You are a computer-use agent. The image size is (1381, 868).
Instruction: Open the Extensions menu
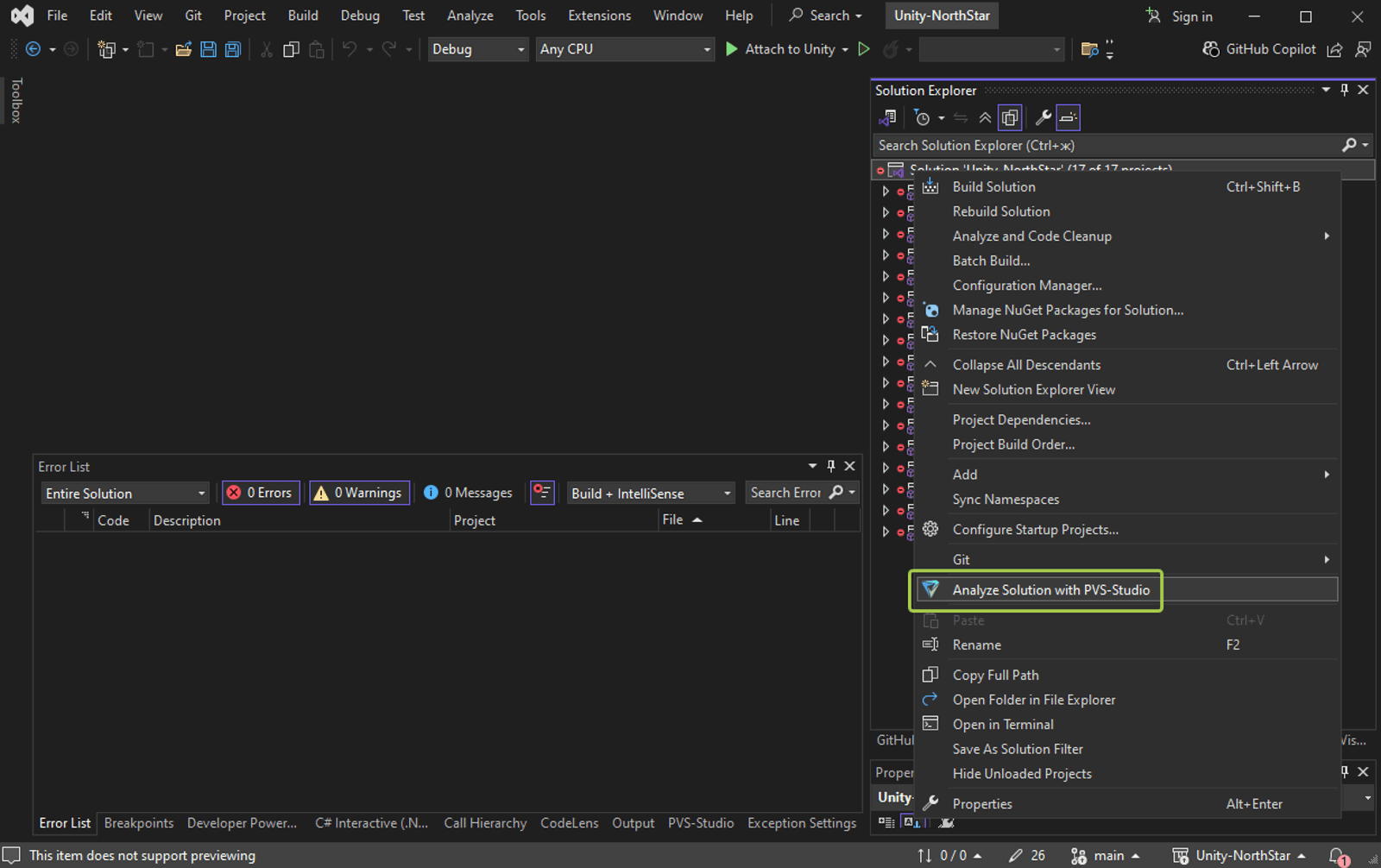tap(599, 15)
